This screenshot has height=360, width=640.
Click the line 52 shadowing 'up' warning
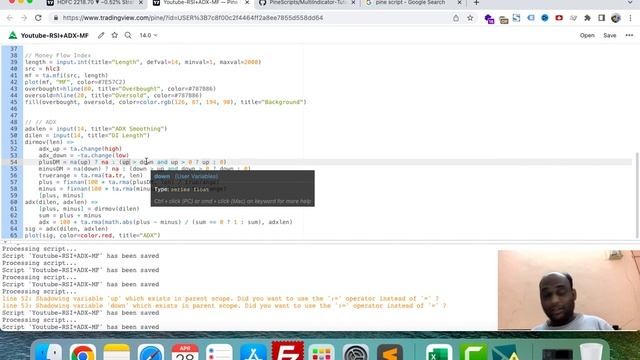pos(220,298)
